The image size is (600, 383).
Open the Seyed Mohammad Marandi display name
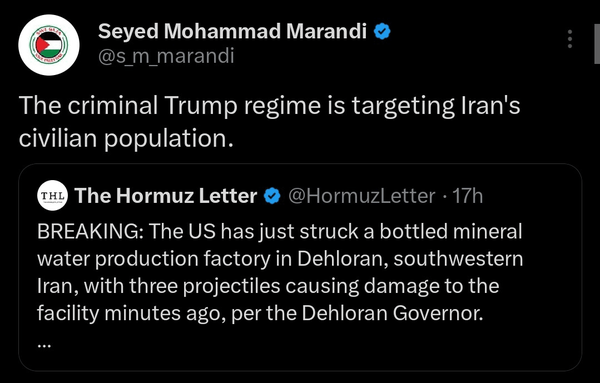pyautogui.click(x=232, y=31)
